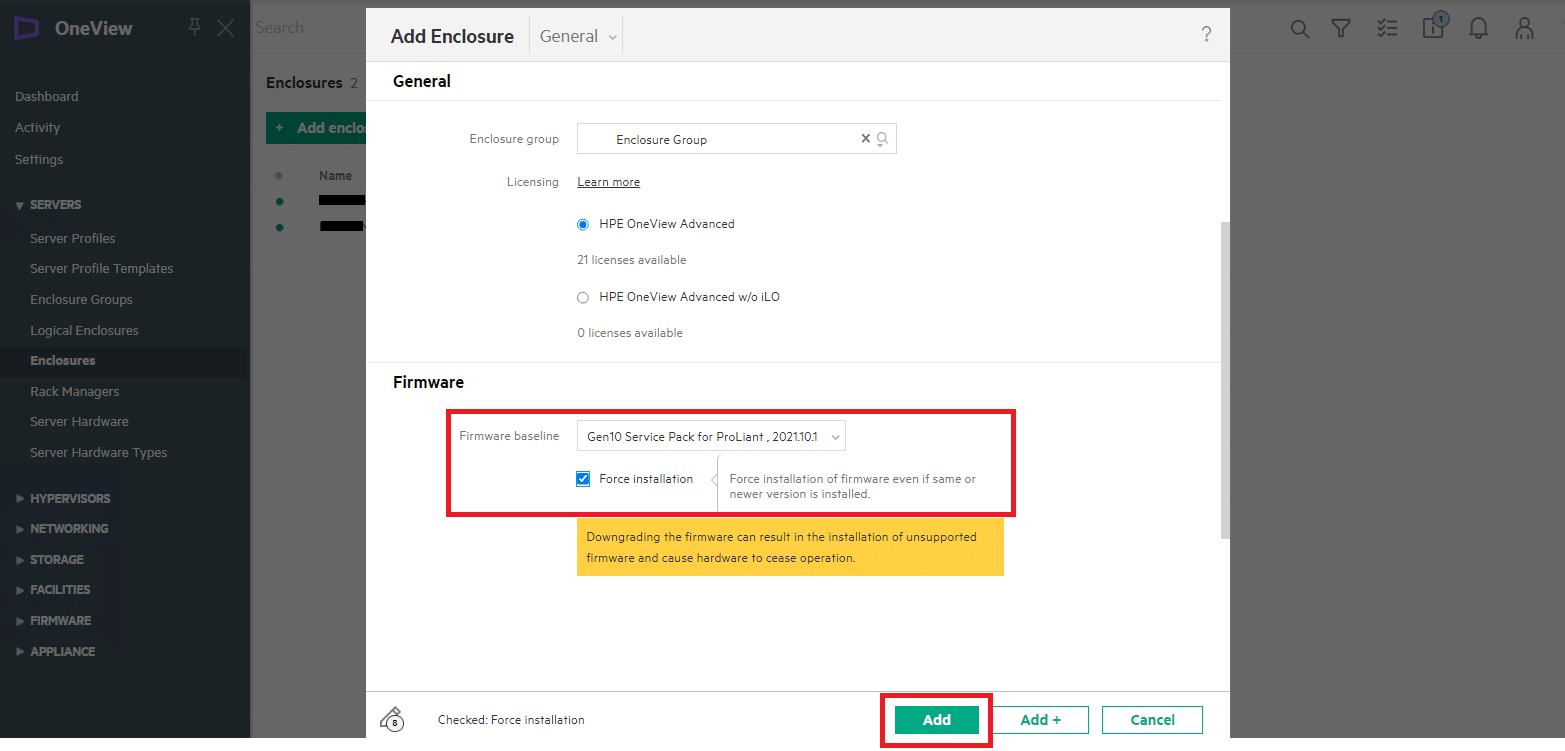The image size is (1565, 751).
Task: Navigate to Rack Managers
Action: click(74, 392)
